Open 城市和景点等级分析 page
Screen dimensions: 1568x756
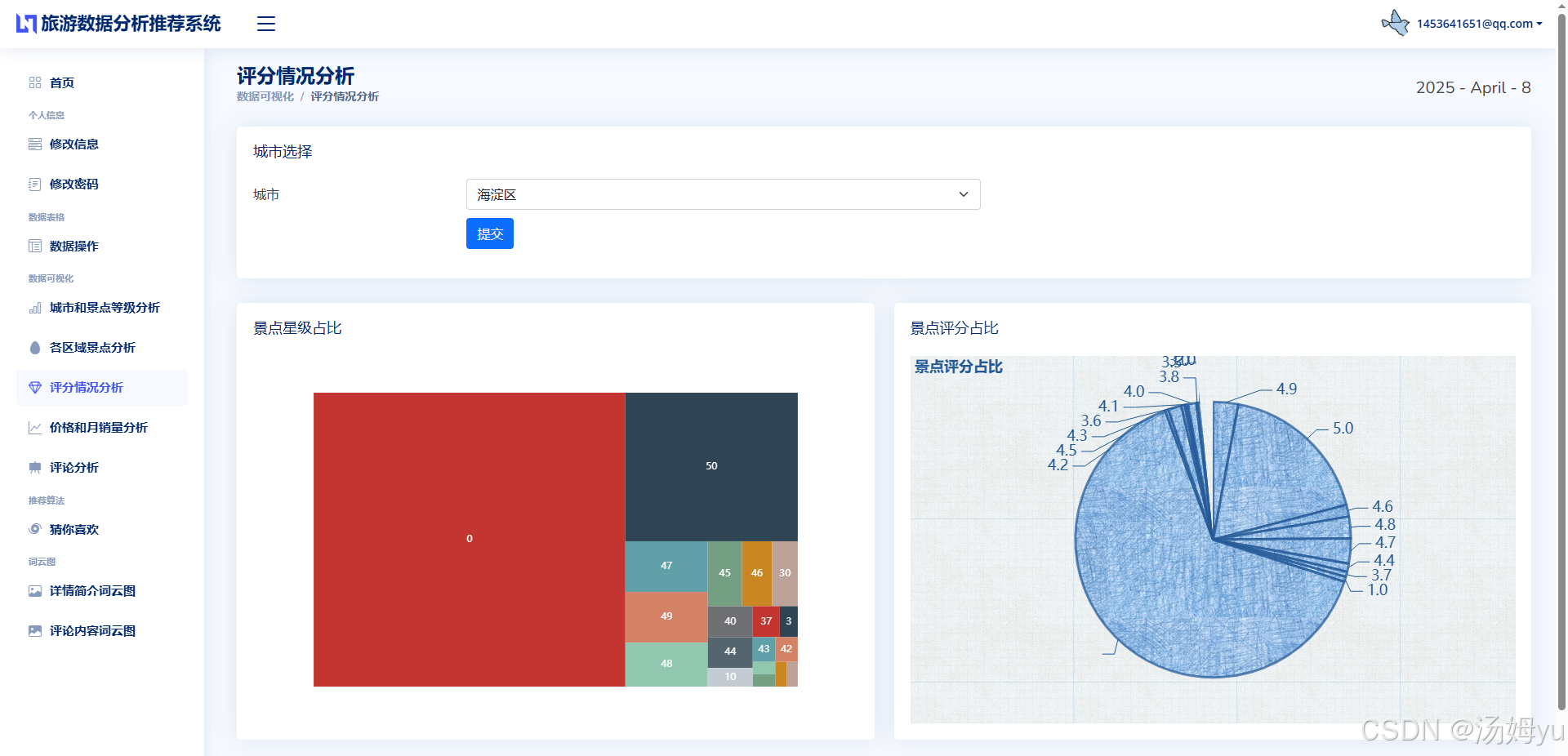tap(102, 308)
